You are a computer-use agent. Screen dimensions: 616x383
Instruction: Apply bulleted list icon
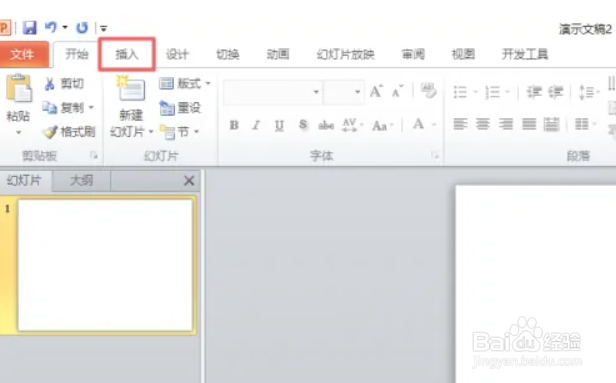(x=460, y=92)
